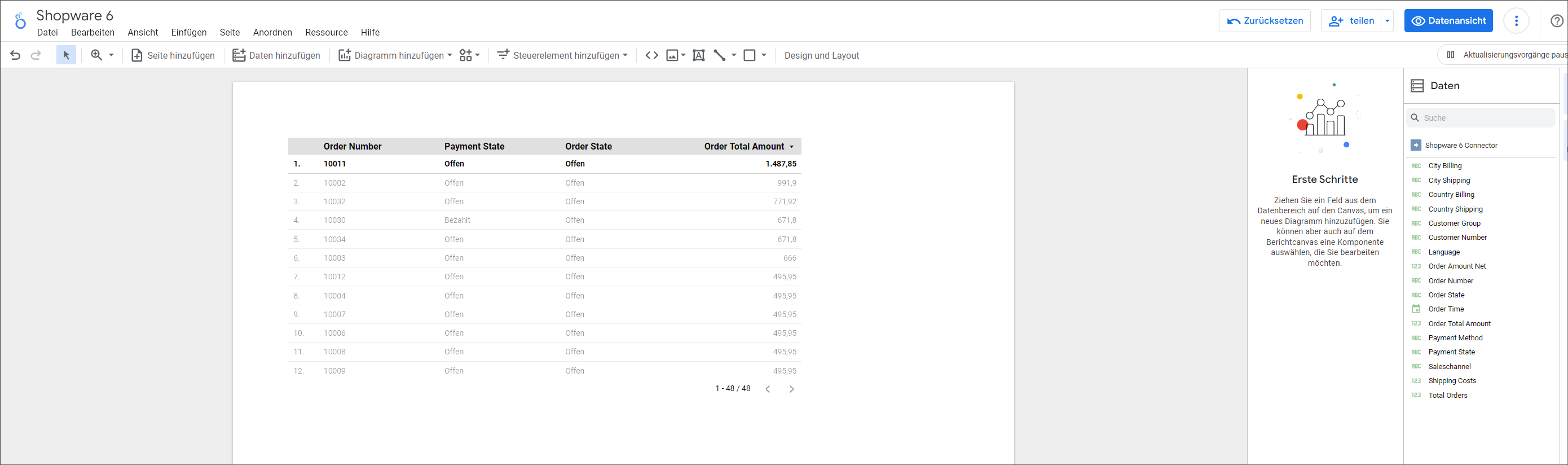
Task: Click Daten hinzufügen button
Action: click(x=276, y=55)
